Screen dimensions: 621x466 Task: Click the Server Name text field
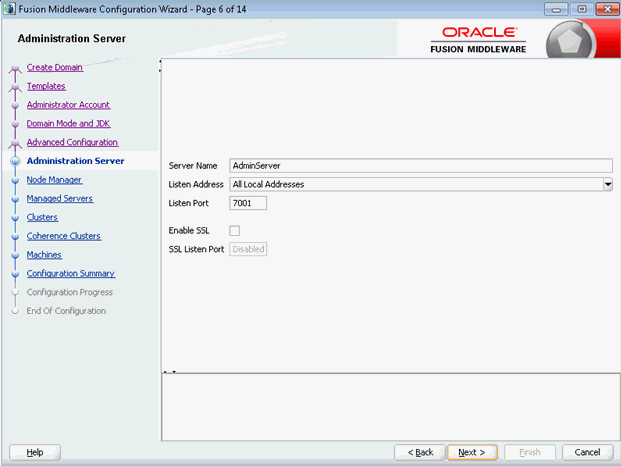tap(421, 165)
